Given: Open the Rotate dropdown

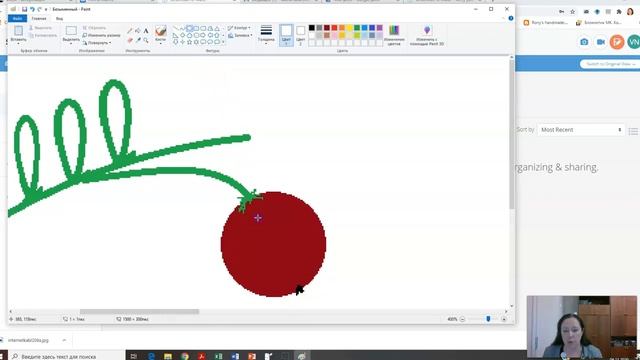Looking at the screenshot, I should point(97,42).
